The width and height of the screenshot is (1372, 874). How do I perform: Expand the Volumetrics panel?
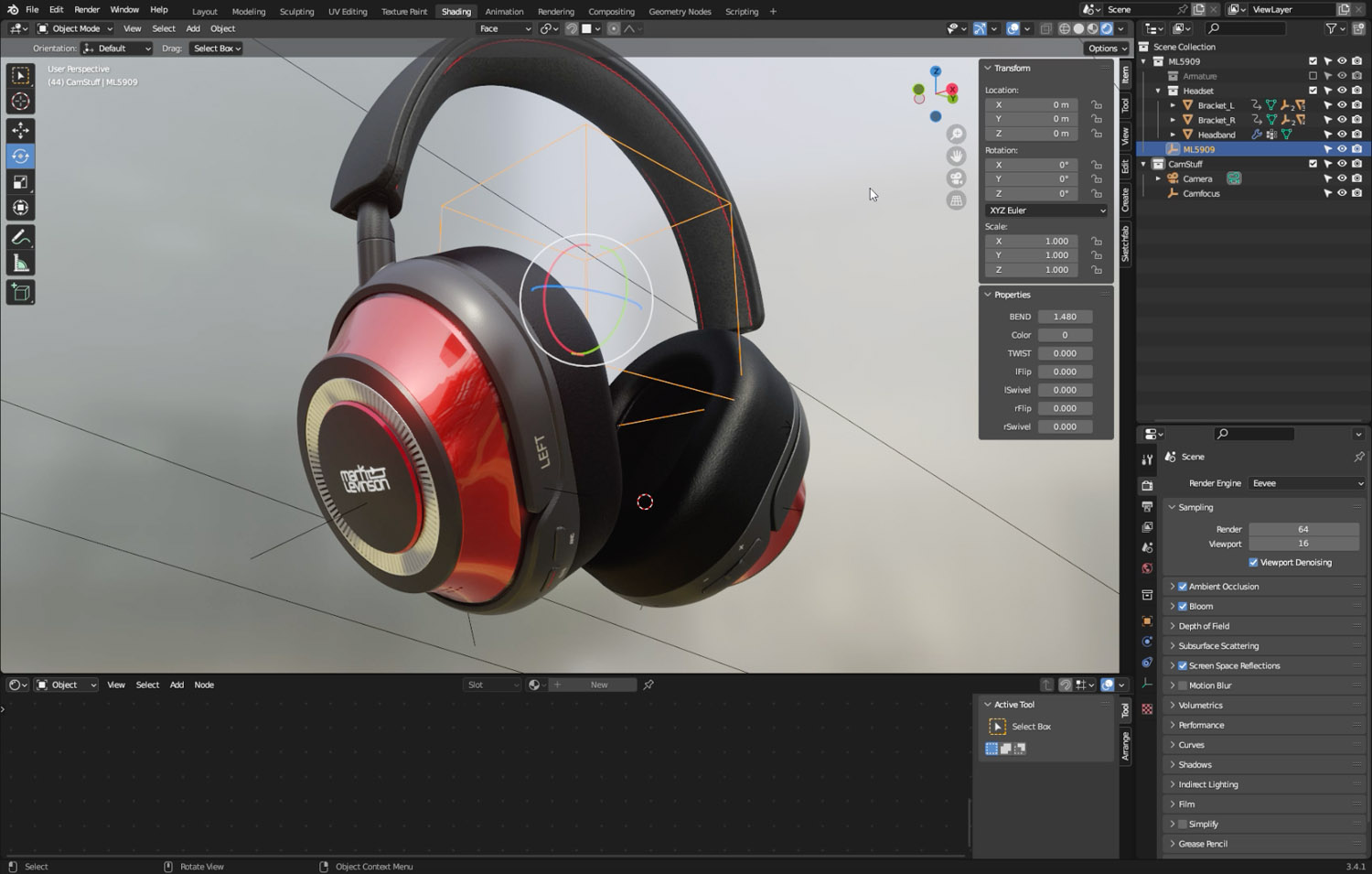[1265, 706]
